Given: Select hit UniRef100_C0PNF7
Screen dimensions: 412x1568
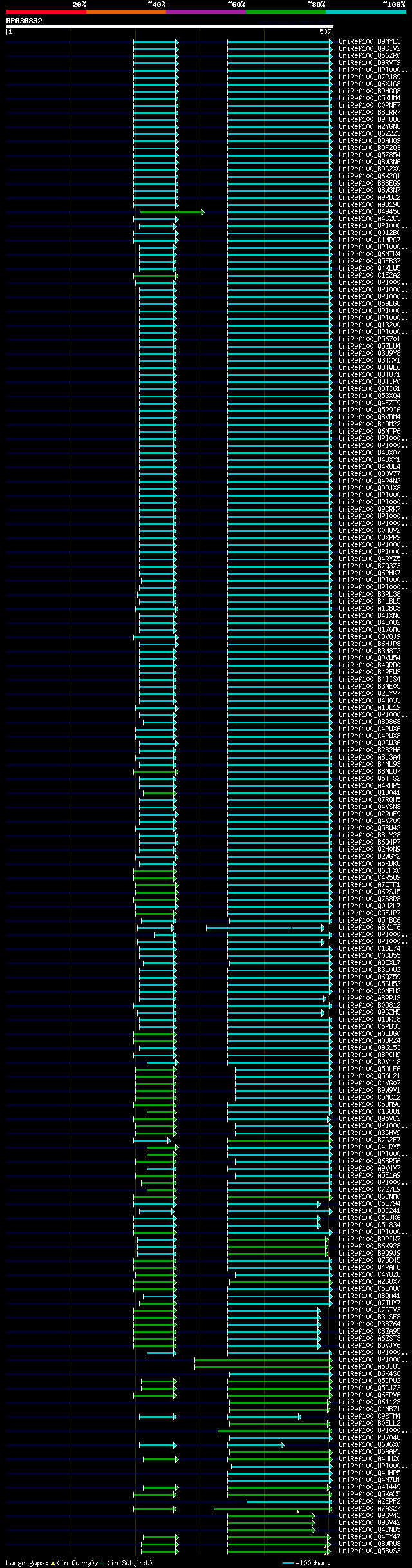Looking at the screenshot, I should 370,106.
